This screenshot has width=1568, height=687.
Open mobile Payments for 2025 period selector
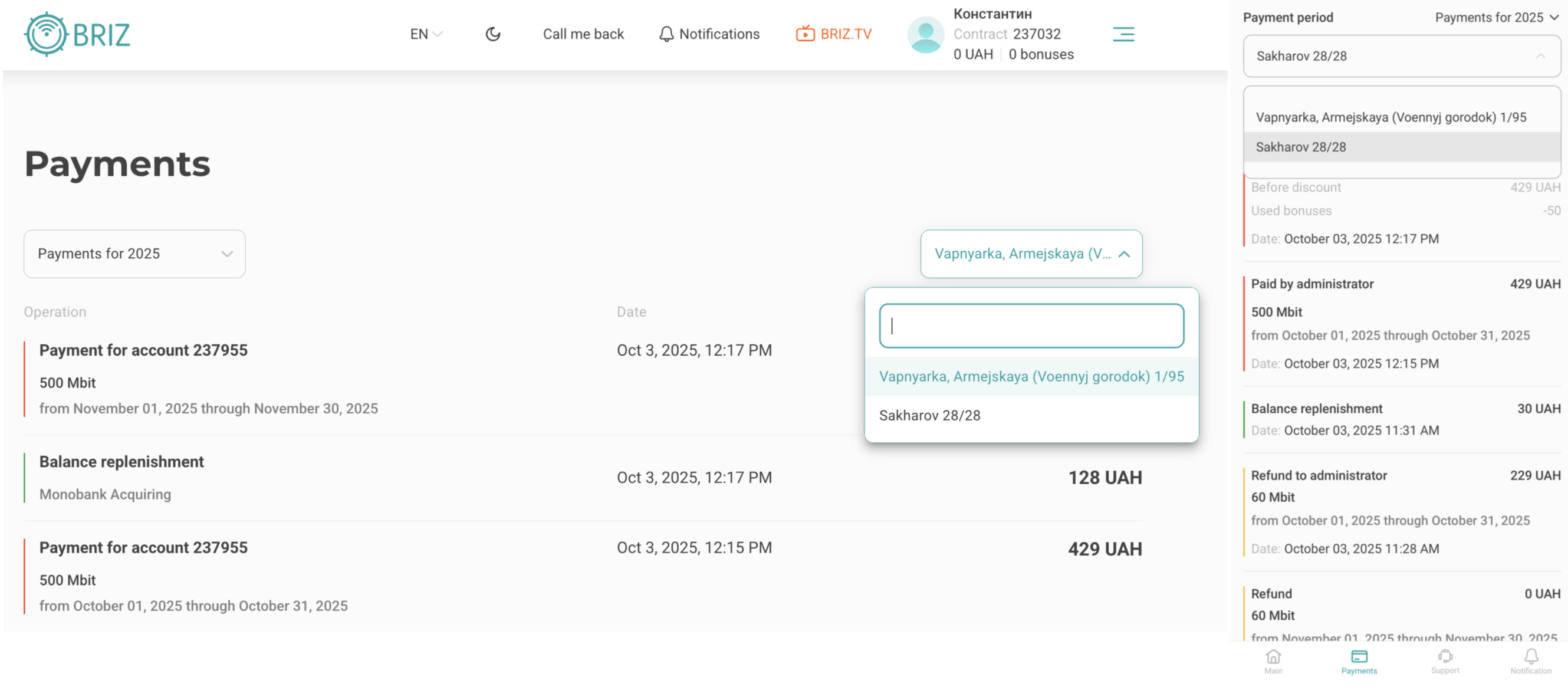[1495, 18]
